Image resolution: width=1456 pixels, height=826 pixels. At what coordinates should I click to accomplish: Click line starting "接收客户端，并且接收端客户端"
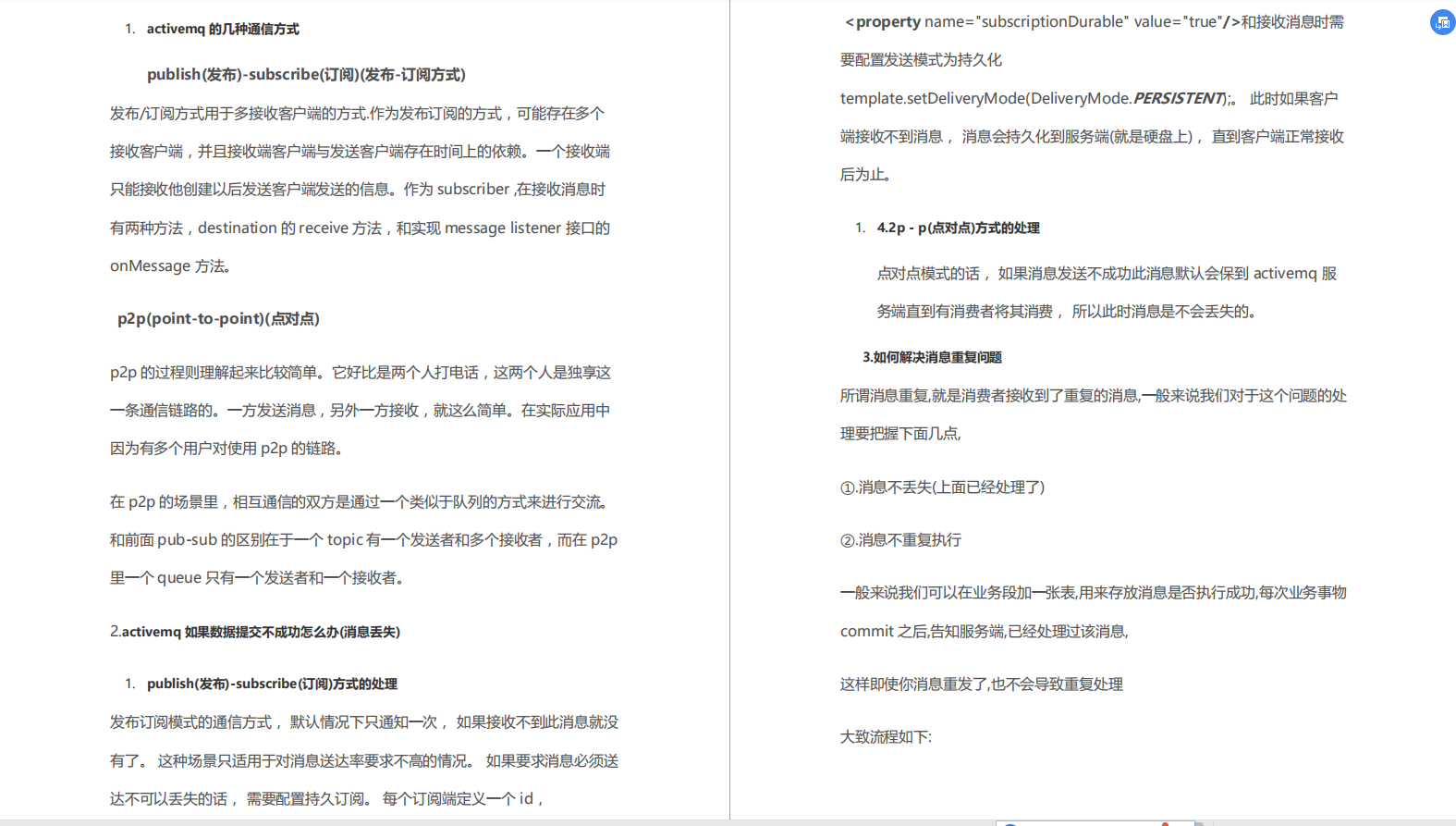coord(360,151)
